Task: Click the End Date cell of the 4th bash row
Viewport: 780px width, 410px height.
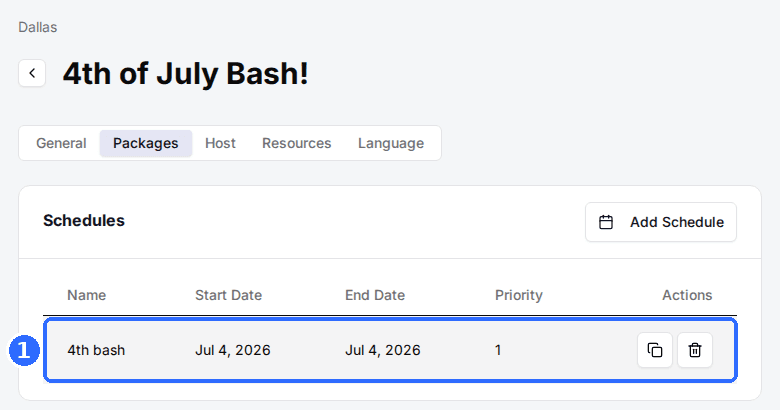Action: [x=383, y=350]
